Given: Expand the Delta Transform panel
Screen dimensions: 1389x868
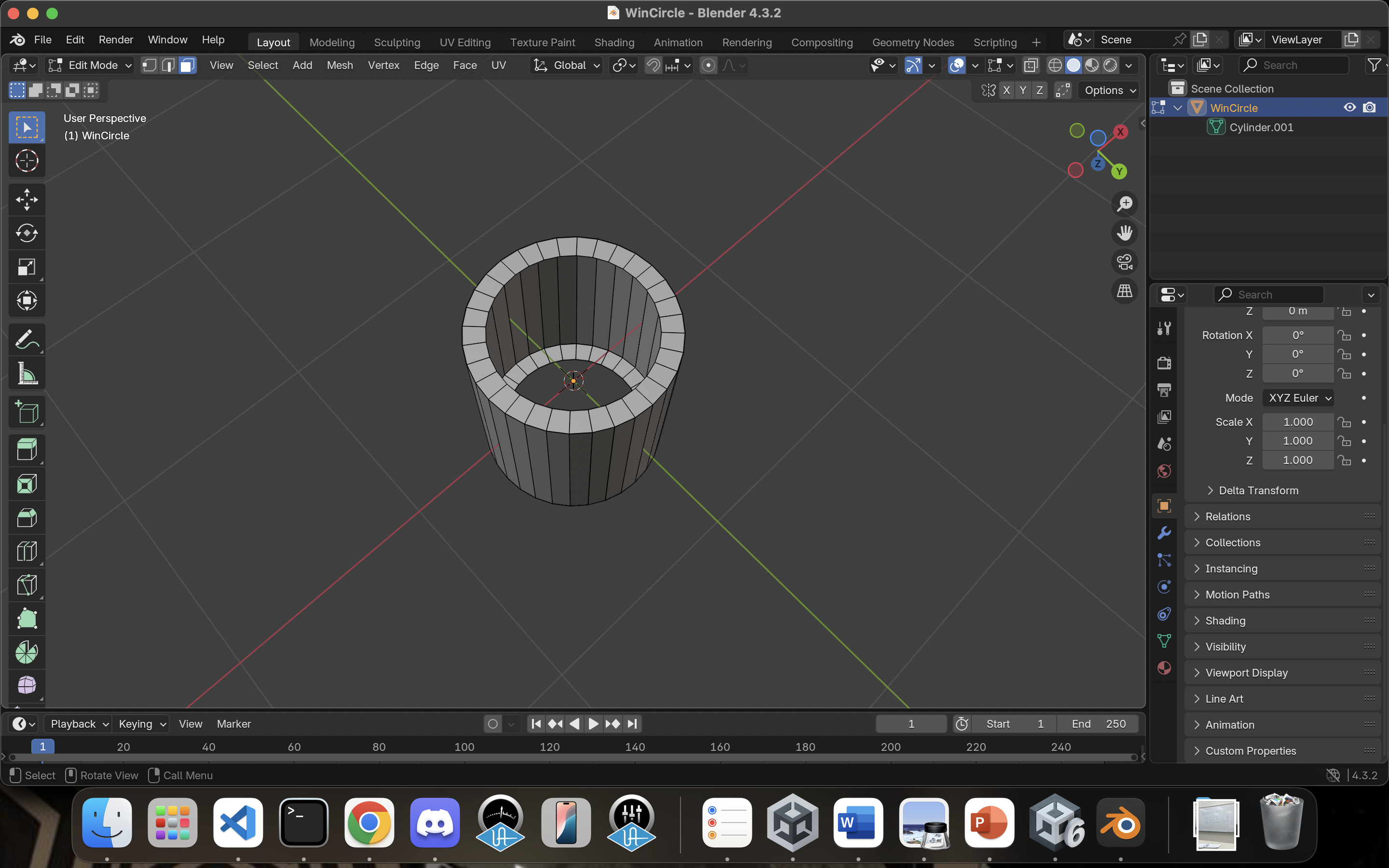Looking at the screenshot, I should [x=1258, y=490].
